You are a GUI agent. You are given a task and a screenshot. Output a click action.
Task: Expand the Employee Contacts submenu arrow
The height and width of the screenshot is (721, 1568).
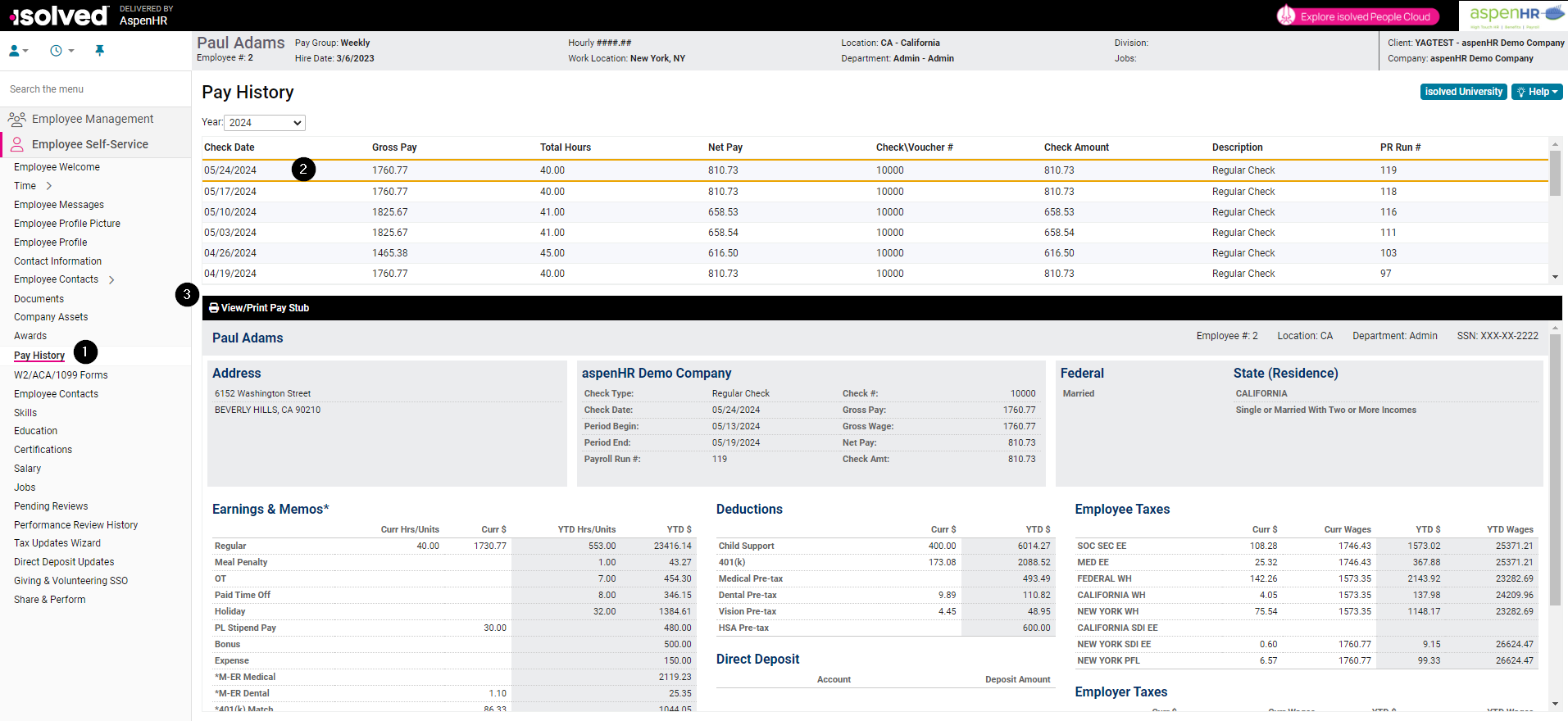pyautogui.click(x=111, y=280)
